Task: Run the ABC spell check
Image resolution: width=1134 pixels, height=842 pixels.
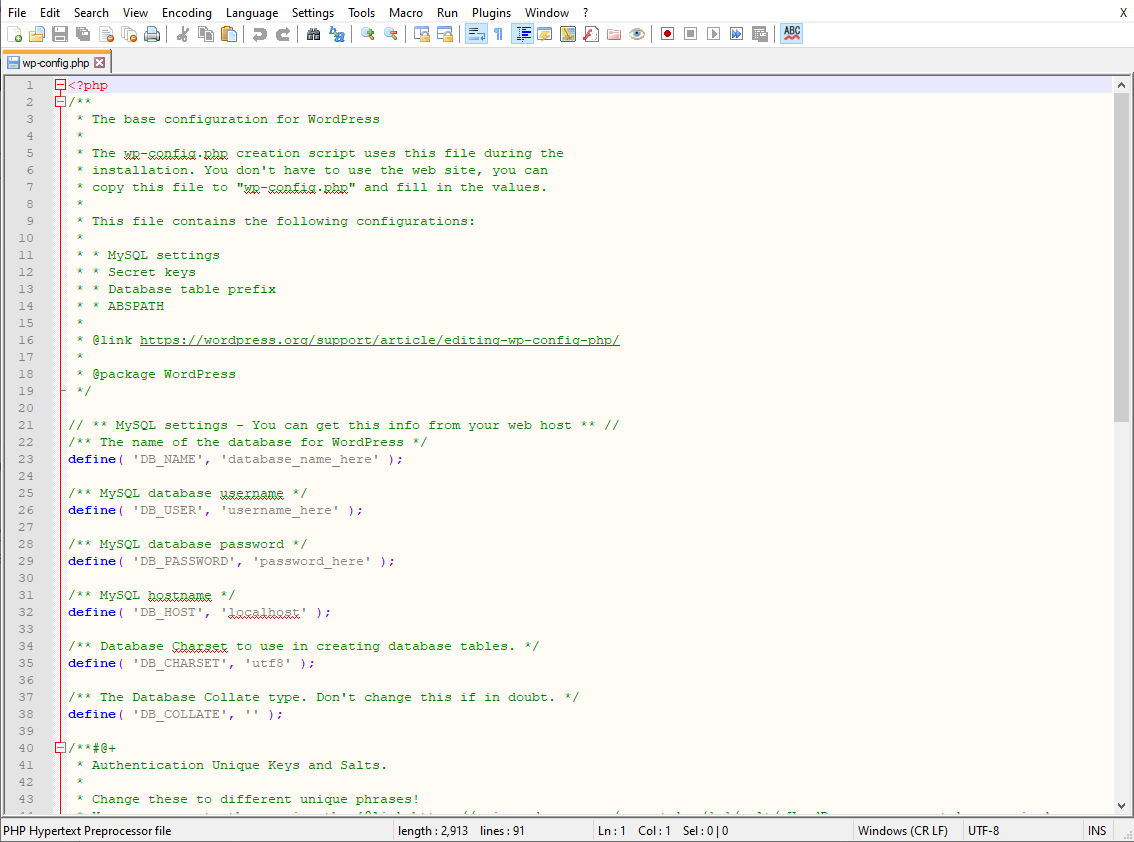Action: tap(791, 33)
